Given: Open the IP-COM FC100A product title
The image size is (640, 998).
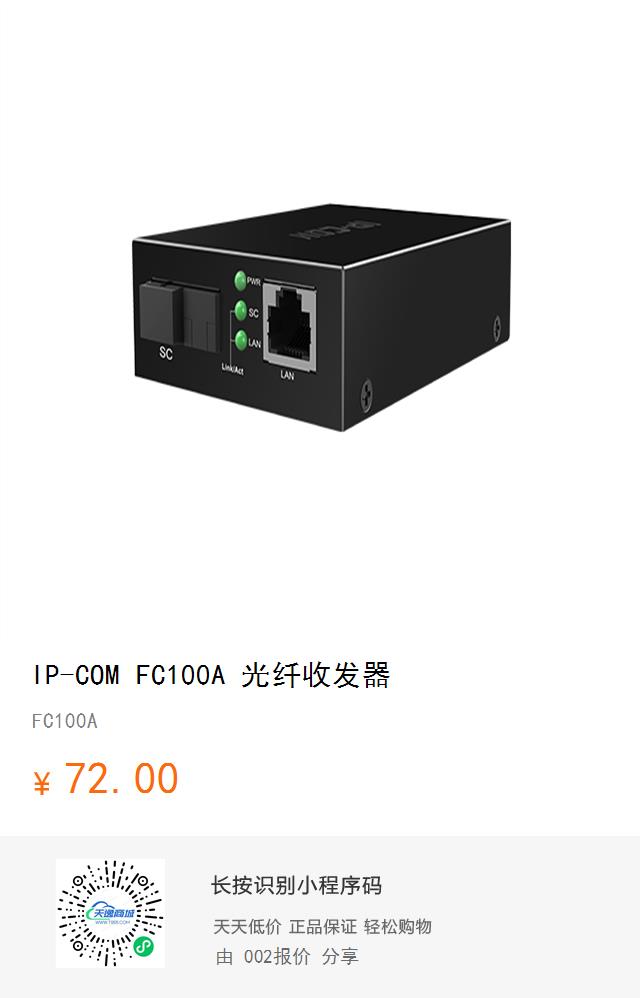Looking at the screenshot, I should point(211,675).
